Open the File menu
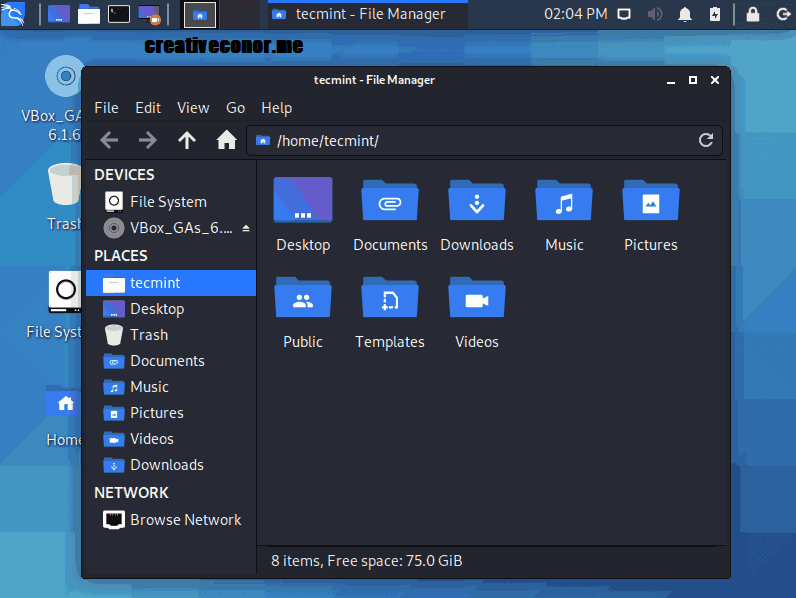796x598 pixels. tap(106, 108)
